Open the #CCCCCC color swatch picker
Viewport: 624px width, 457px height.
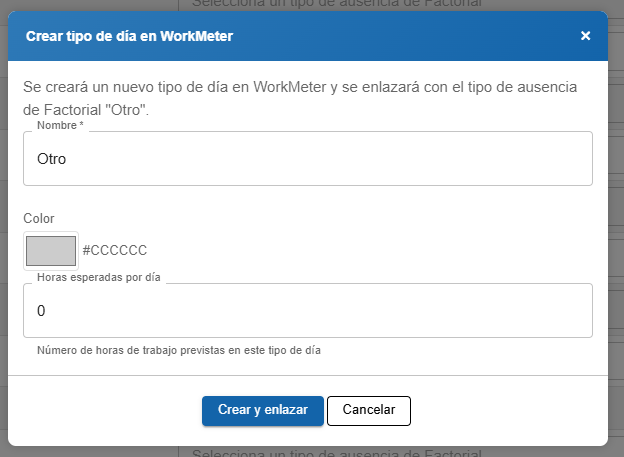51,251
